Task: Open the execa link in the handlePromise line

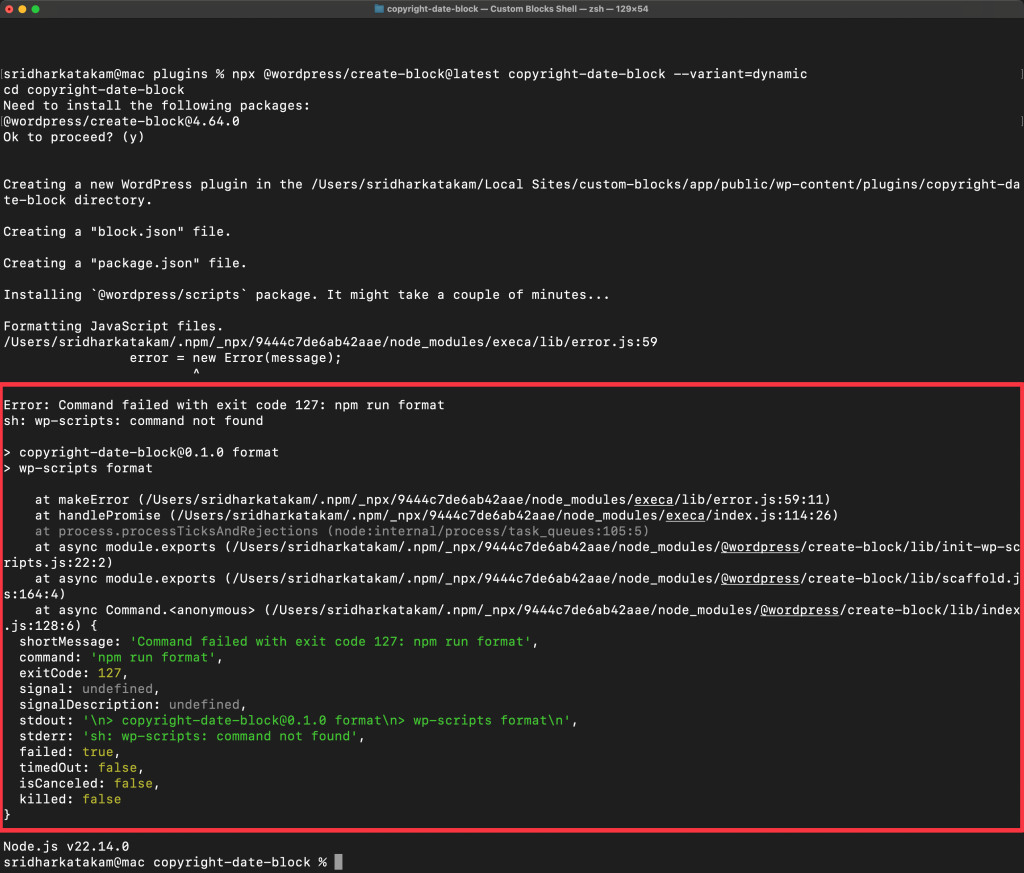Action: (685, 515)
